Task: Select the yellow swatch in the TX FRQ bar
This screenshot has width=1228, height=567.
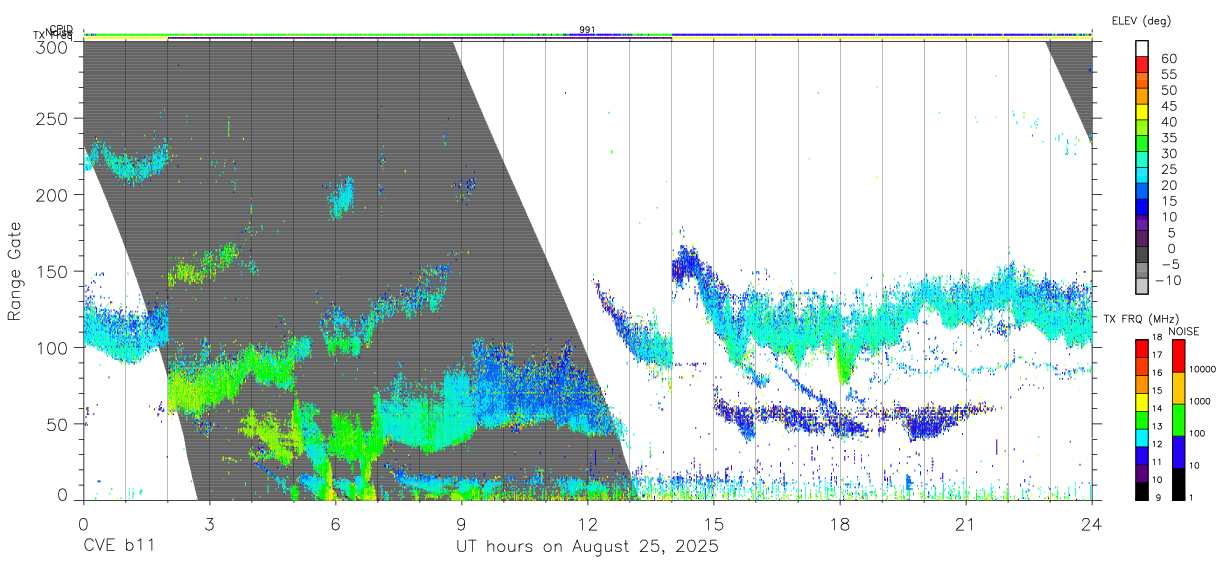Action: tap(1142, 402)
